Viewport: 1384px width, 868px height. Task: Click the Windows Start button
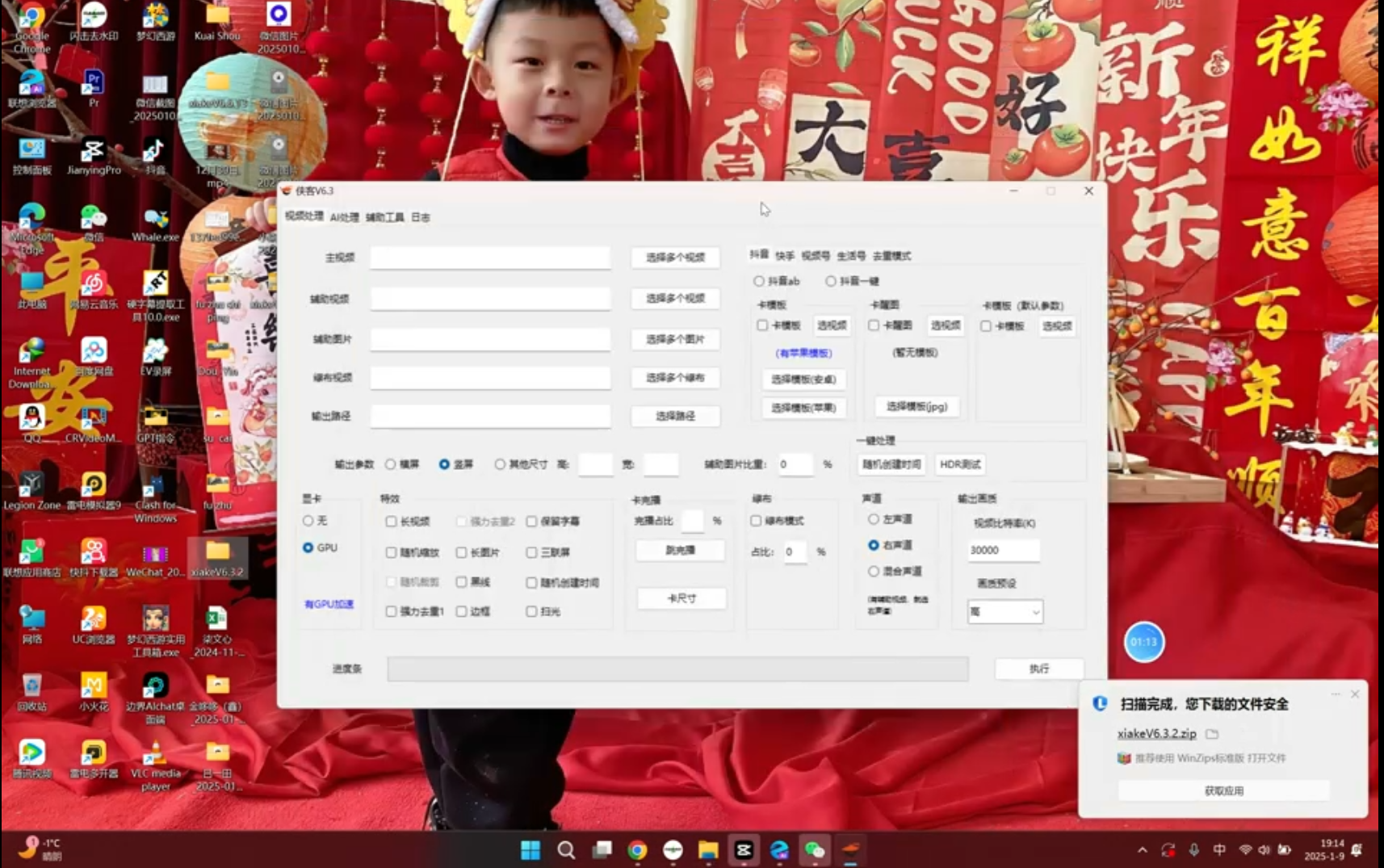click(531, 849)
